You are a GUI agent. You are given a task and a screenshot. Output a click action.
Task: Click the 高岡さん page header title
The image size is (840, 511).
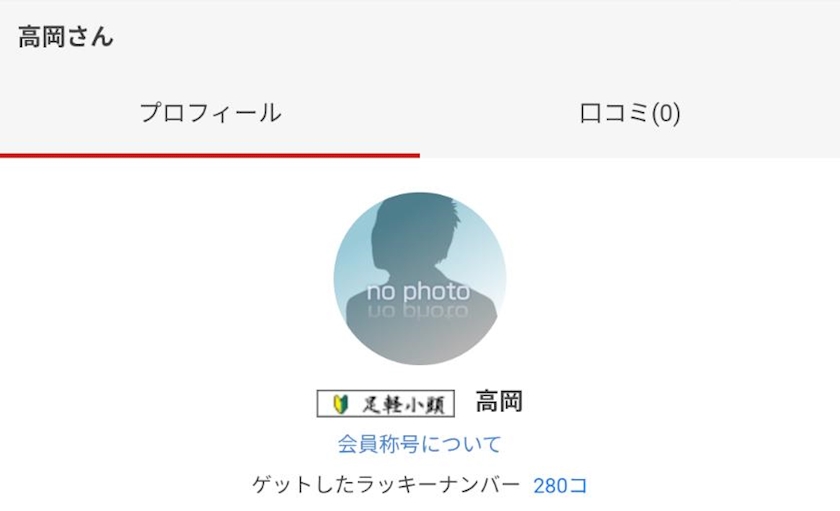point(66,37)
